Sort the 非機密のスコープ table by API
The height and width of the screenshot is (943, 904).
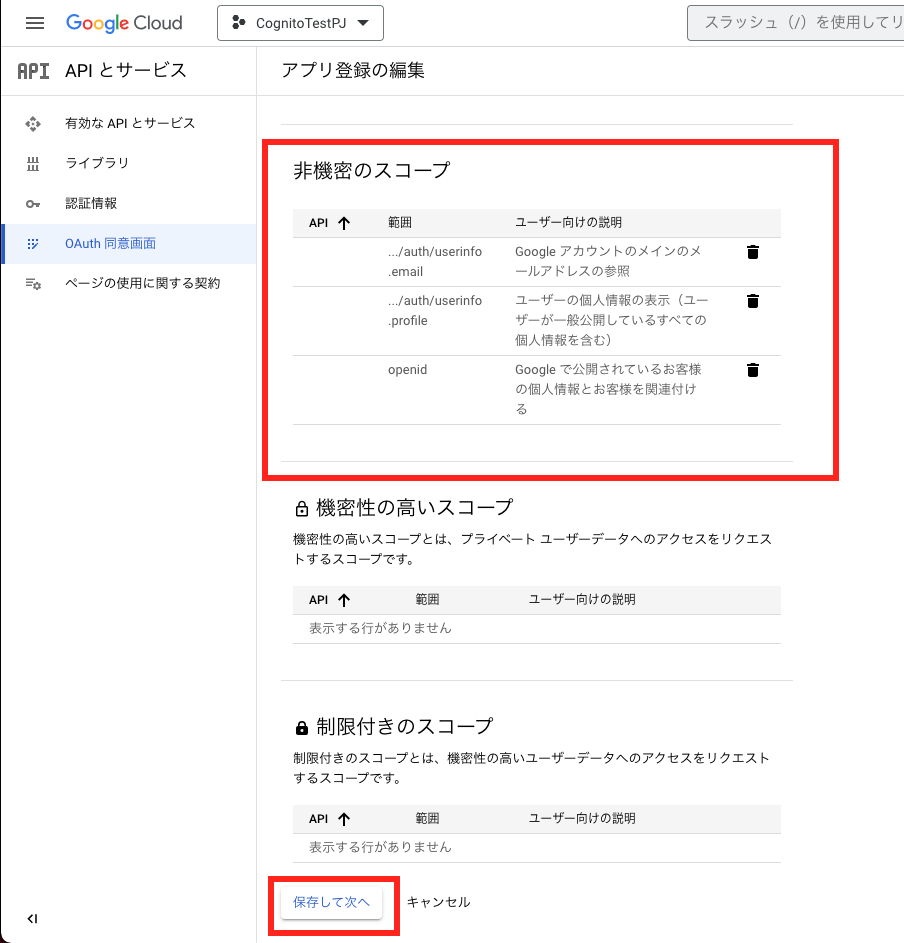(x=332, y=222)
